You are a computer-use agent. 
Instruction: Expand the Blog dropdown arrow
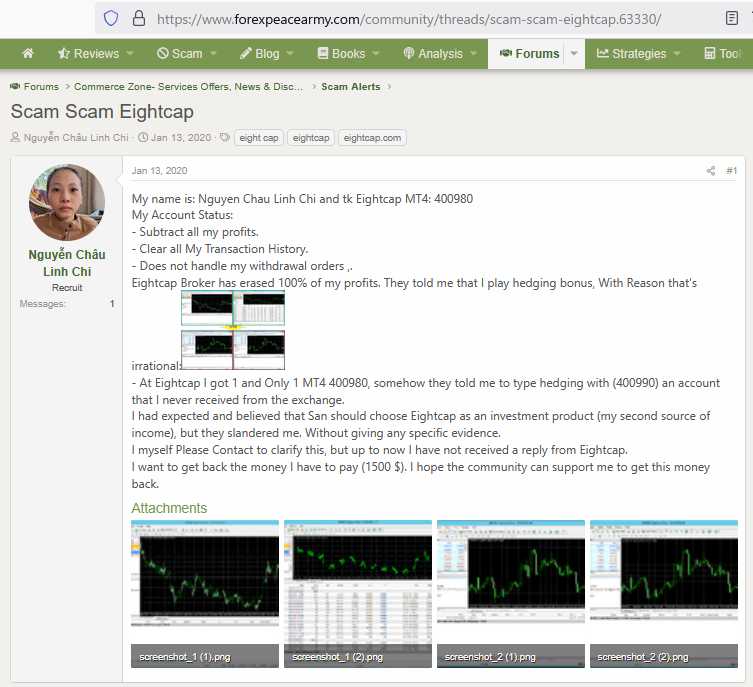290,53
